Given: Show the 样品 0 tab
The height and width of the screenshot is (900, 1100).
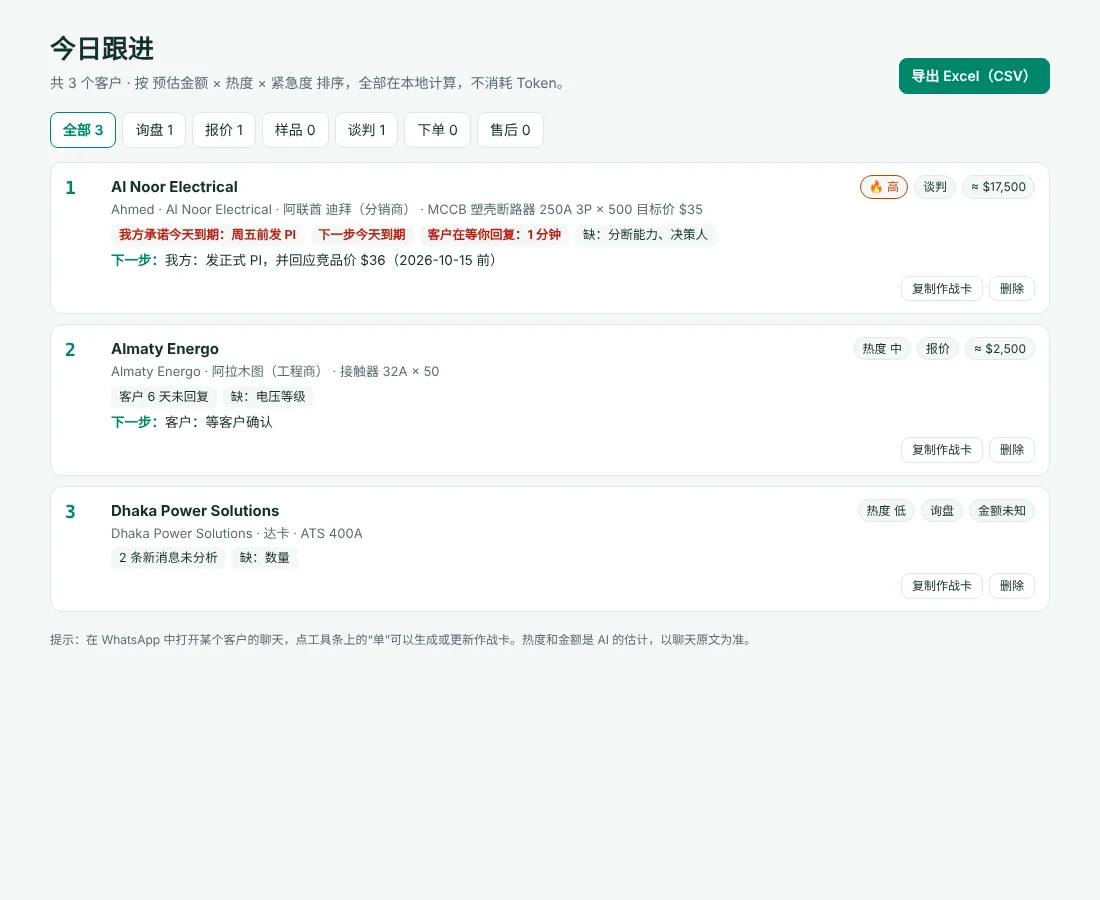Looking at the screenshot, I should coord(295,130).
